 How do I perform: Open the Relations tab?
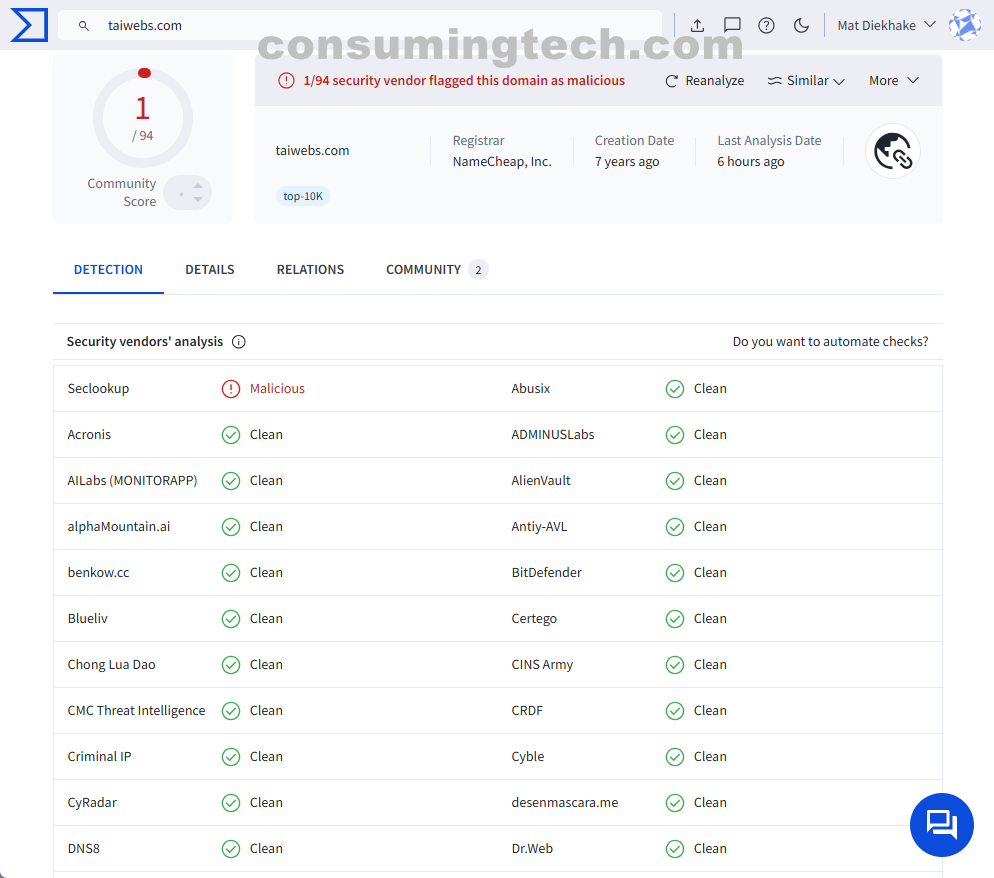pyautogui.click(x=310, y=270)
